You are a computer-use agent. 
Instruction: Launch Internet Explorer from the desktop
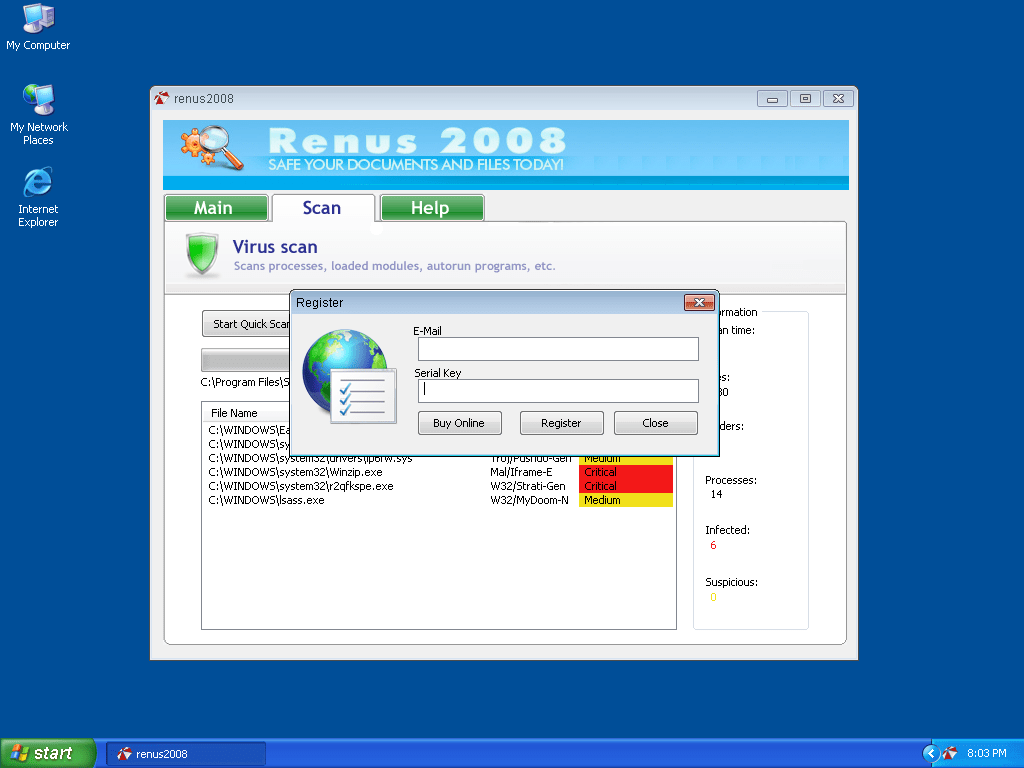click(38, 183)
